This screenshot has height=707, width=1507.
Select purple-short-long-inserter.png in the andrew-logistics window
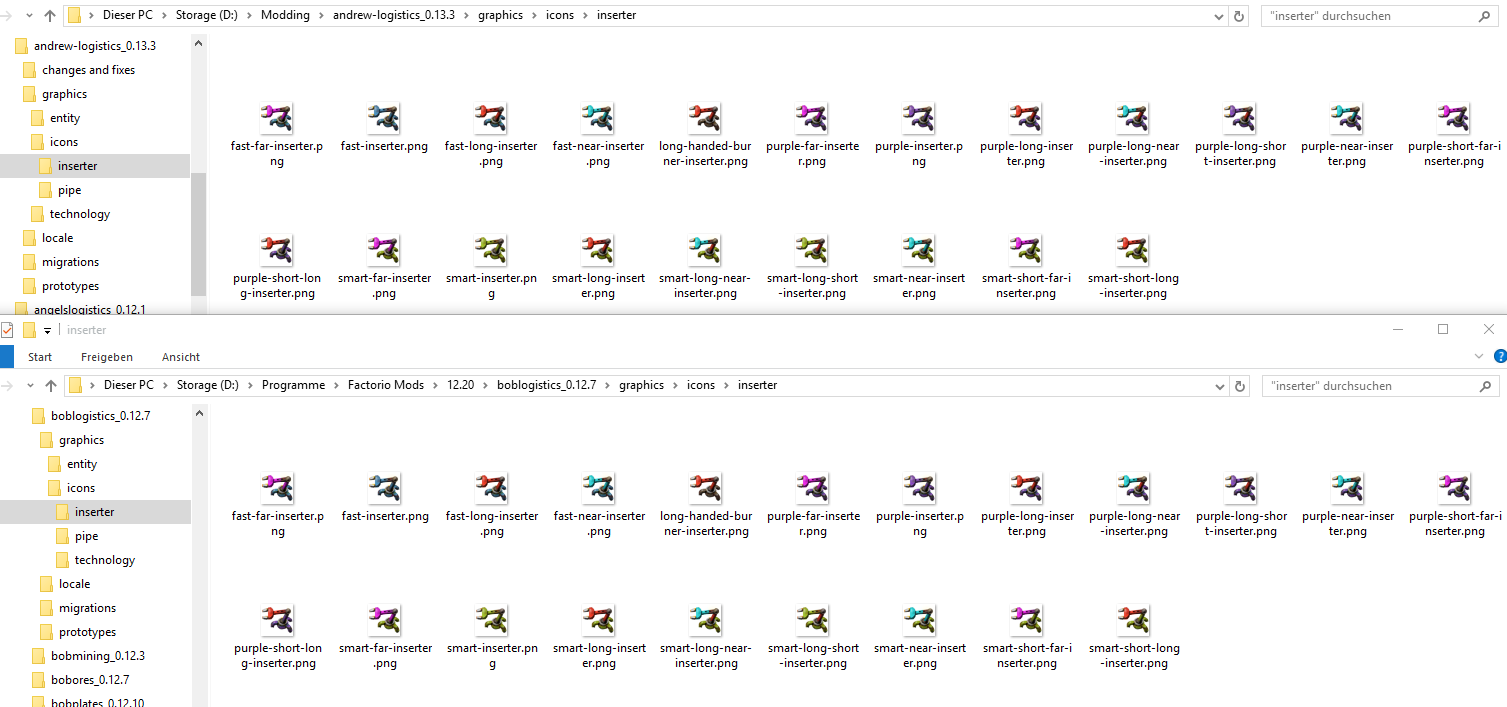(x=277, y=267)
